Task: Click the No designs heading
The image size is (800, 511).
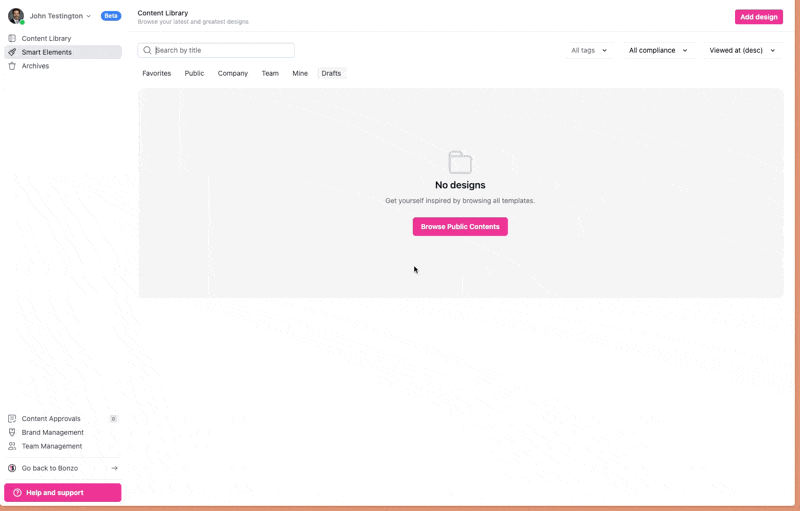Action: click(460, 185)
